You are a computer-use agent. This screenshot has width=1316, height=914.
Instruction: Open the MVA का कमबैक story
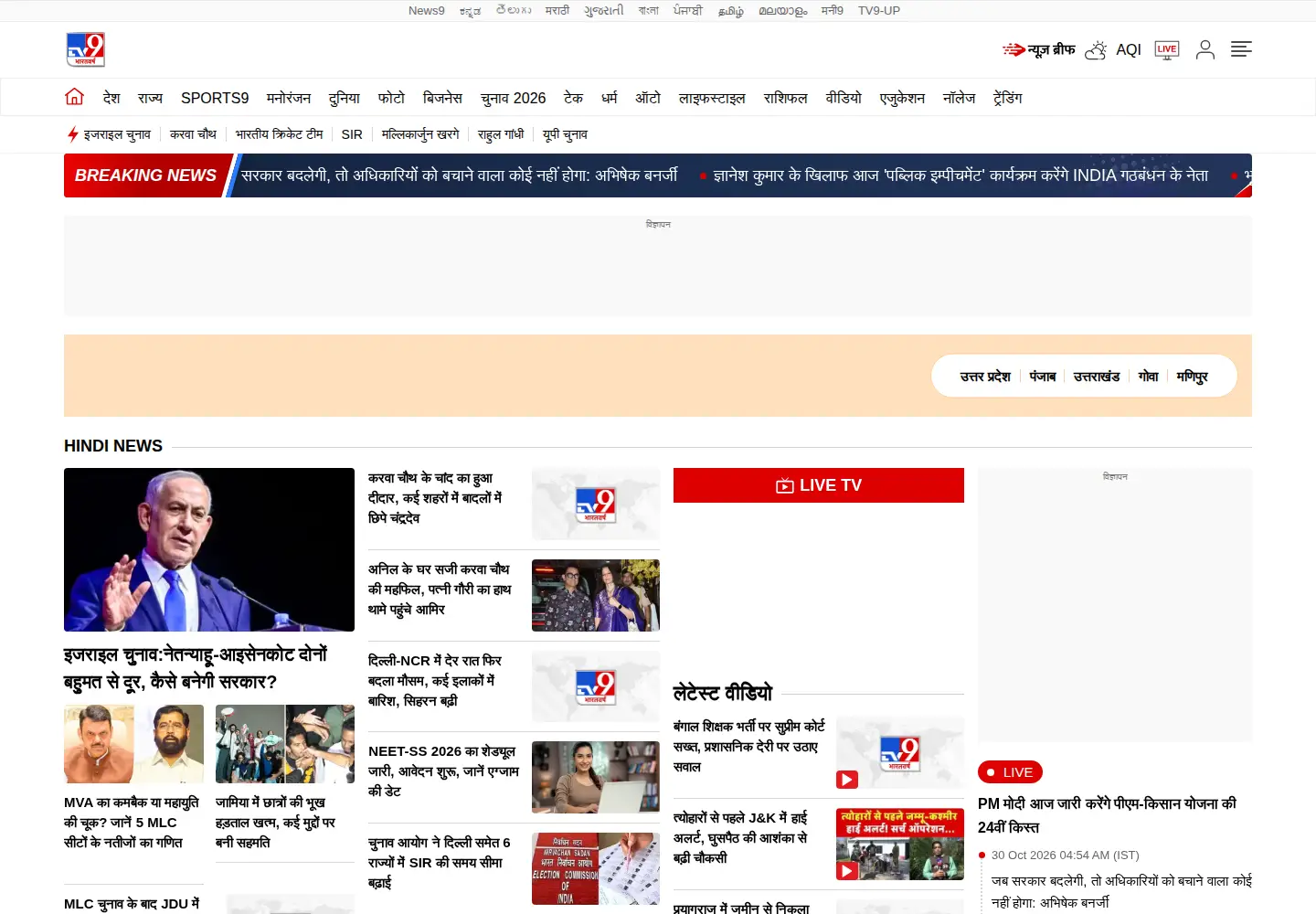[132, 823]
